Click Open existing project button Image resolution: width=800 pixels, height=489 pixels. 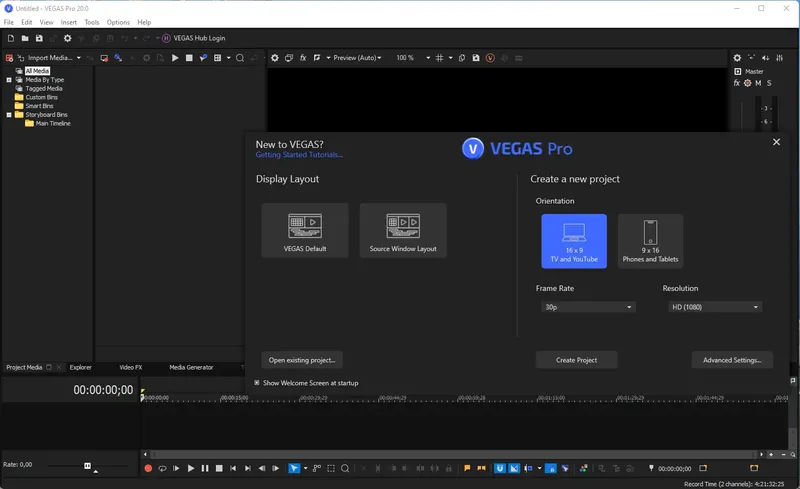point(302,360)
